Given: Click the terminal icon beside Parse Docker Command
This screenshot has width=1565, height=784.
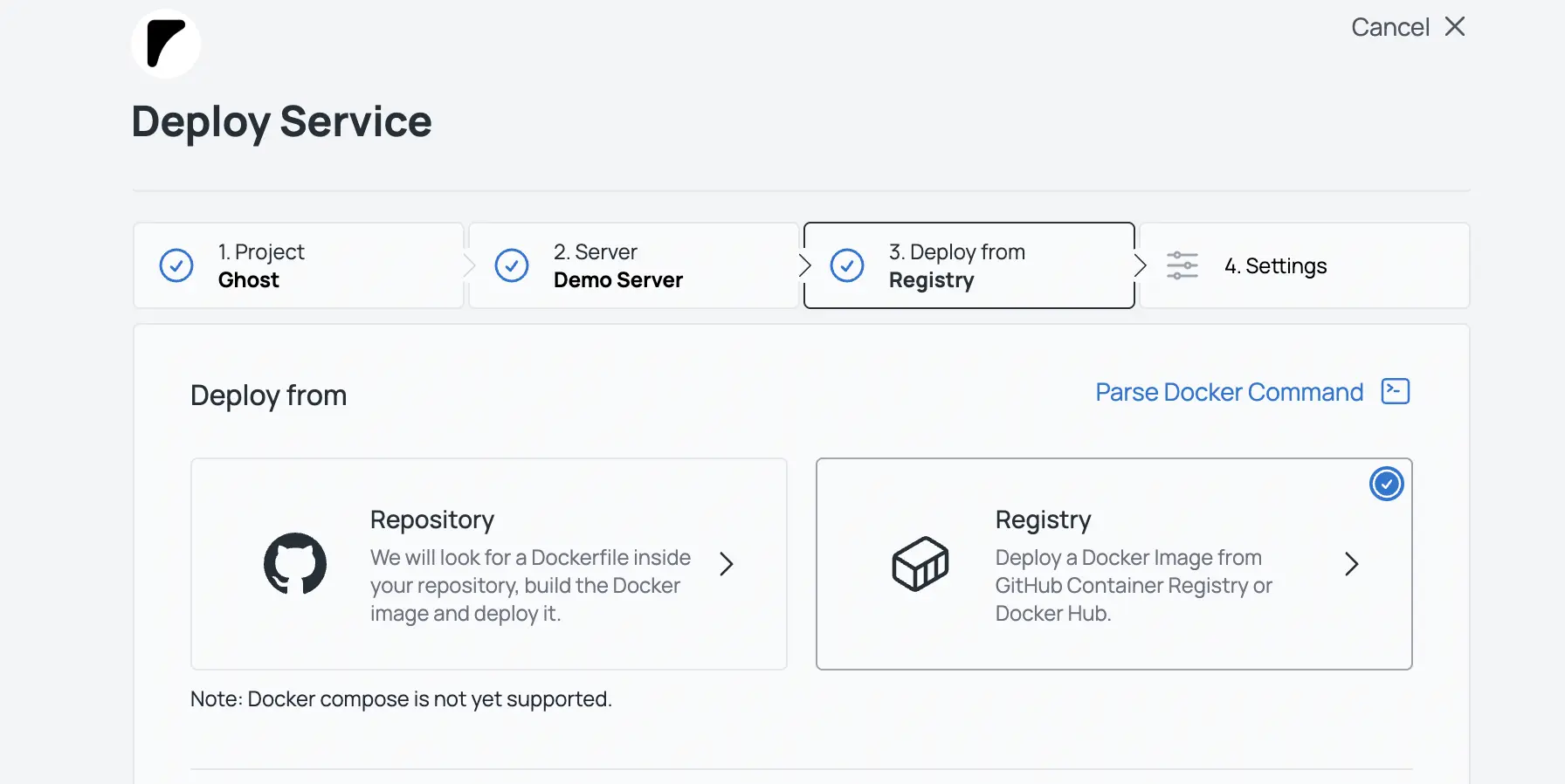Looking at the screenshot, I should click(x=1395, y=391).
